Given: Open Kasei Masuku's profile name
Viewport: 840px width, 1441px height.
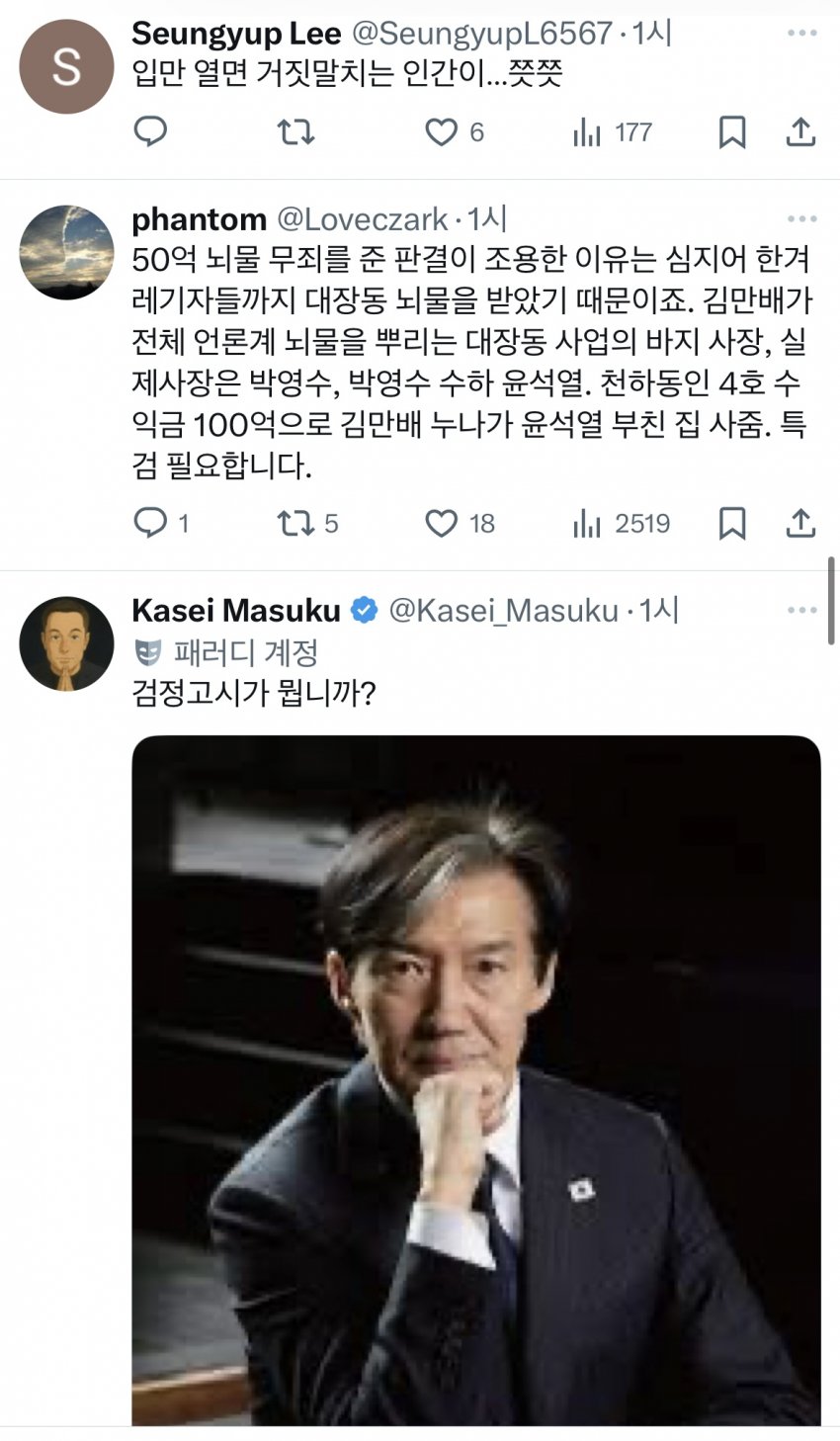Looking at the screenshot, I should pyautogui.click(x=236, y=610).
